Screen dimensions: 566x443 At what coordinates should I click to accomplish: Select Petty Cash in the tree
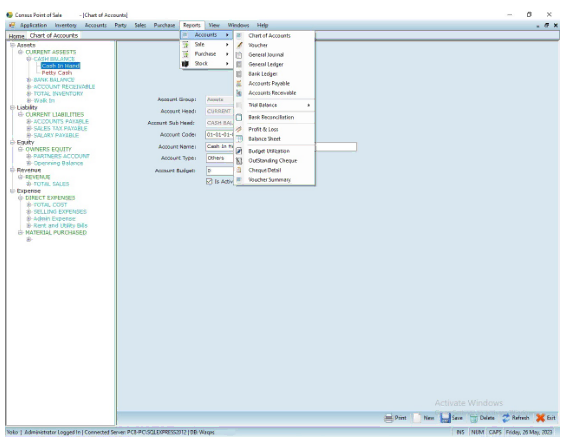pyautogui.click(x=57, y=73)
